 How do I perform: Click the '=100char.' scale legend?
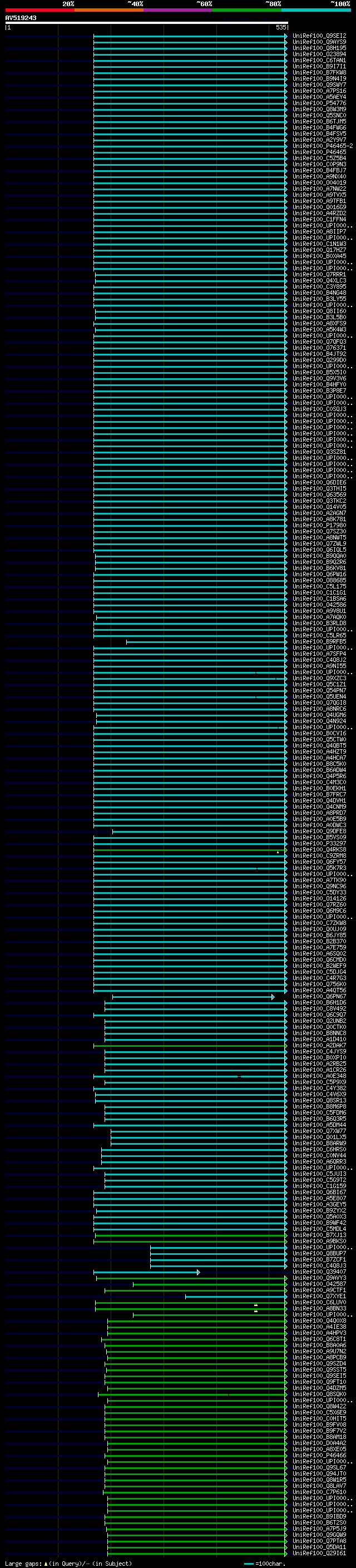click(x=264, y=1563)
